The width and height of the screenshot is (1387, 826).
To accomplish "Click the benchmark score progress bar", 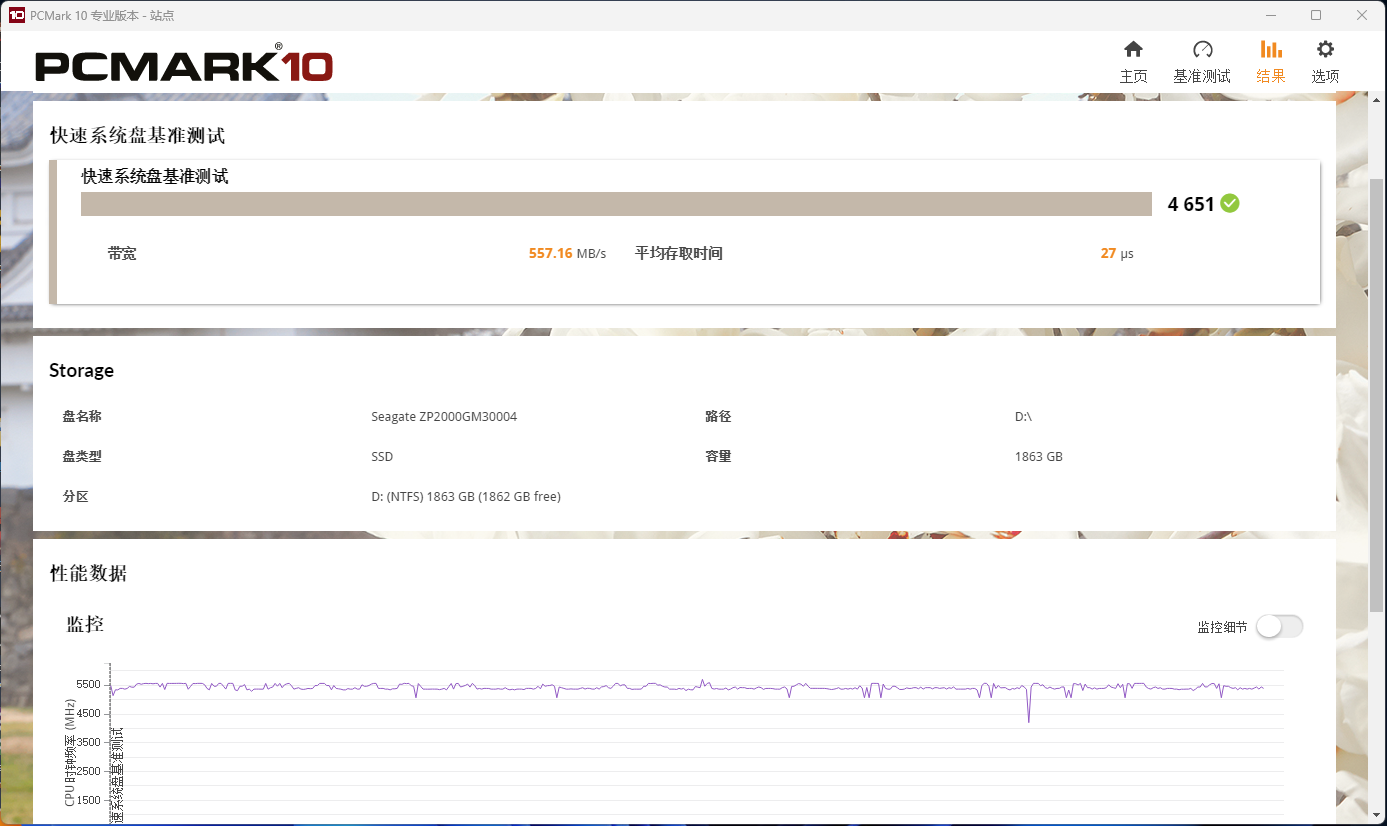I will [616, 204].
